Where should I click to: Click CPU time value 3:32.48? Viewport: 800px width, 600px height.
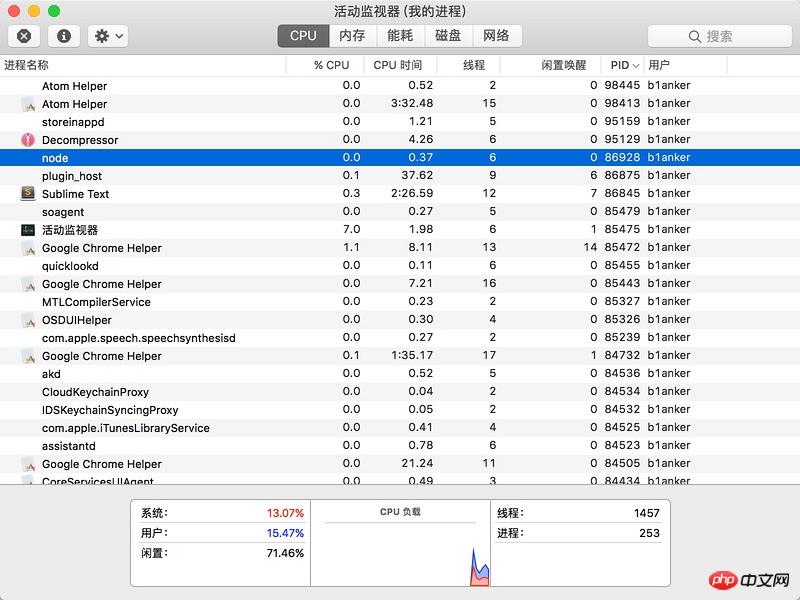pyautogui.click(x=412, y=103)
